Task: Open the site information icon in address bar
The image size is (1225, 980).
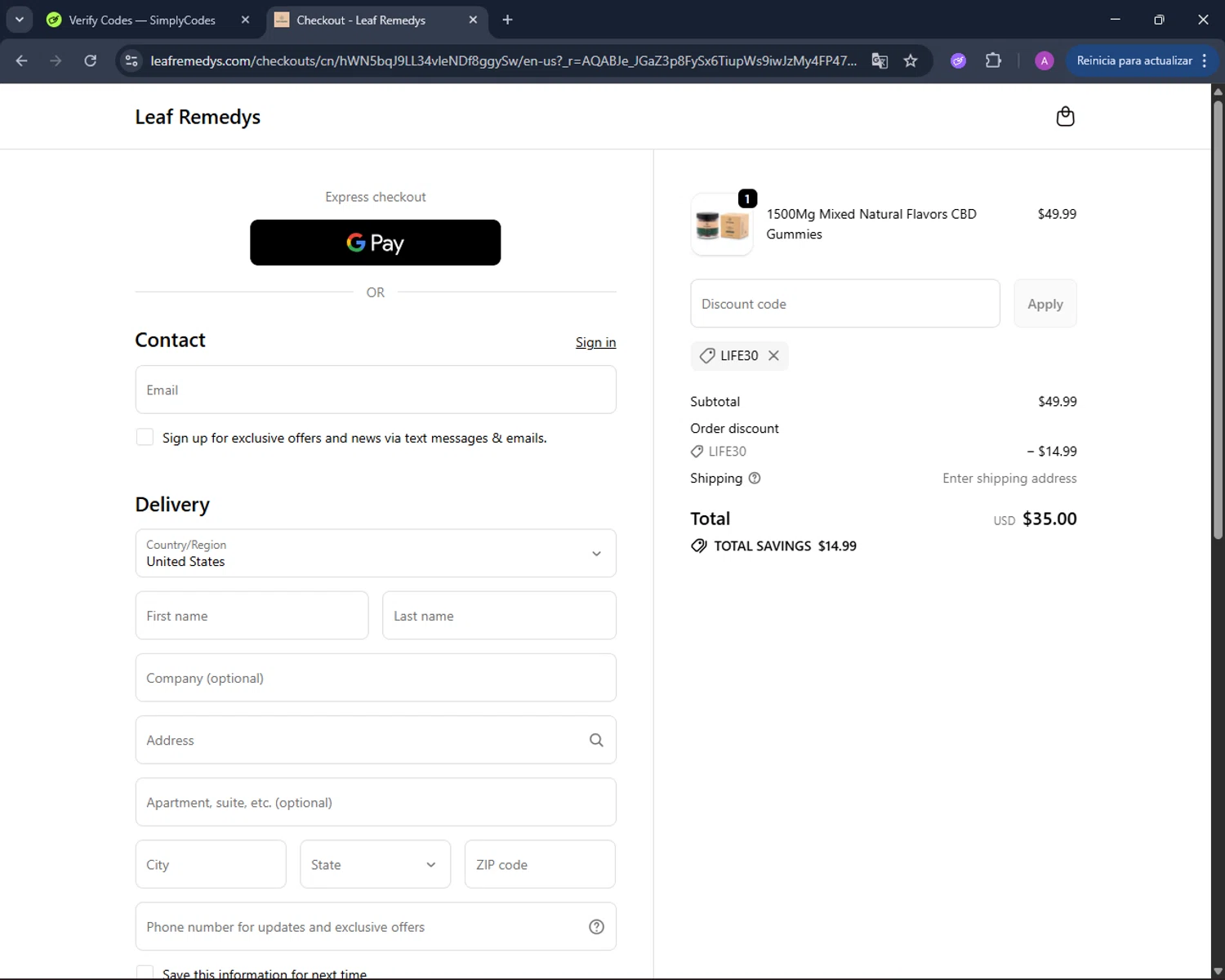Action: click(x=131, y=60)
